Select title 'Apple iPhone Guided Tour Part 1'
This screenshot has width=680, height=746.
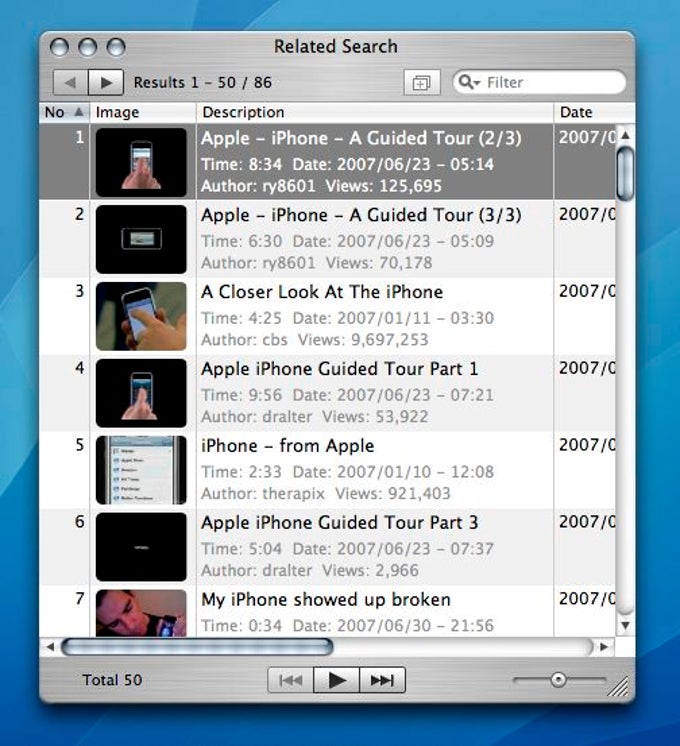click(340, 369)
